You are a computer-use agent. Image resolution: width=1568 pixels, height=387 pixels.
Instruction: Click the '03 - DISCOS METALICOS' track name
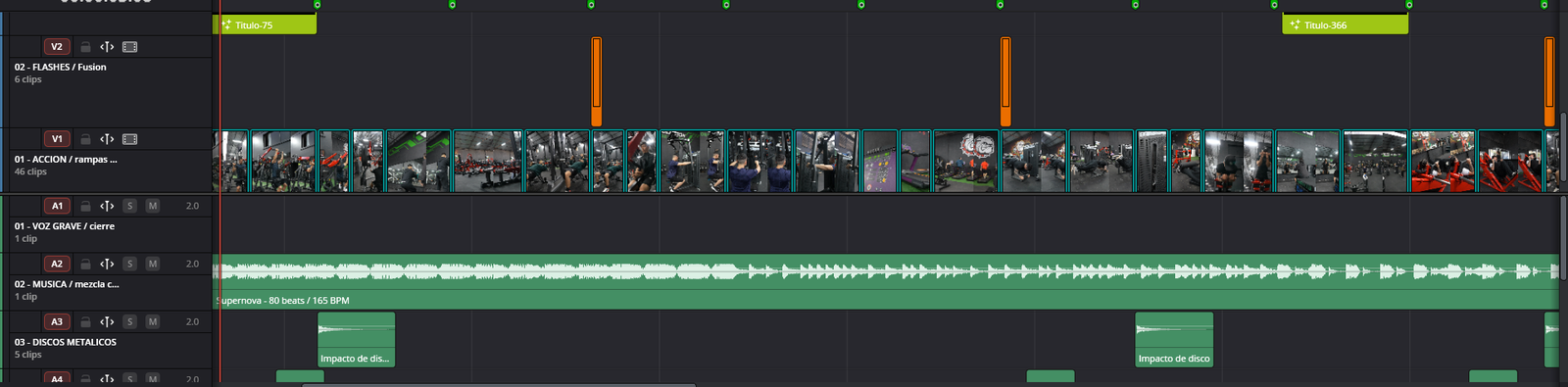click(x=65, y=342)
